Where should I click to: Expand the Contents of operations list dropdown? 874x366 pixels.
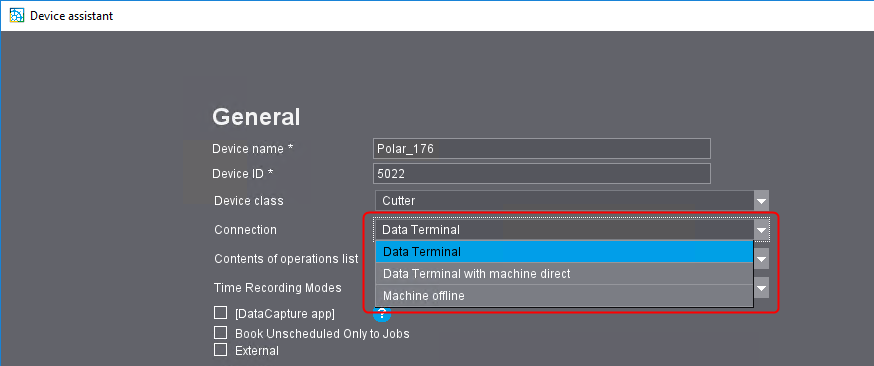pyautogui.click(x=761, y=258)
